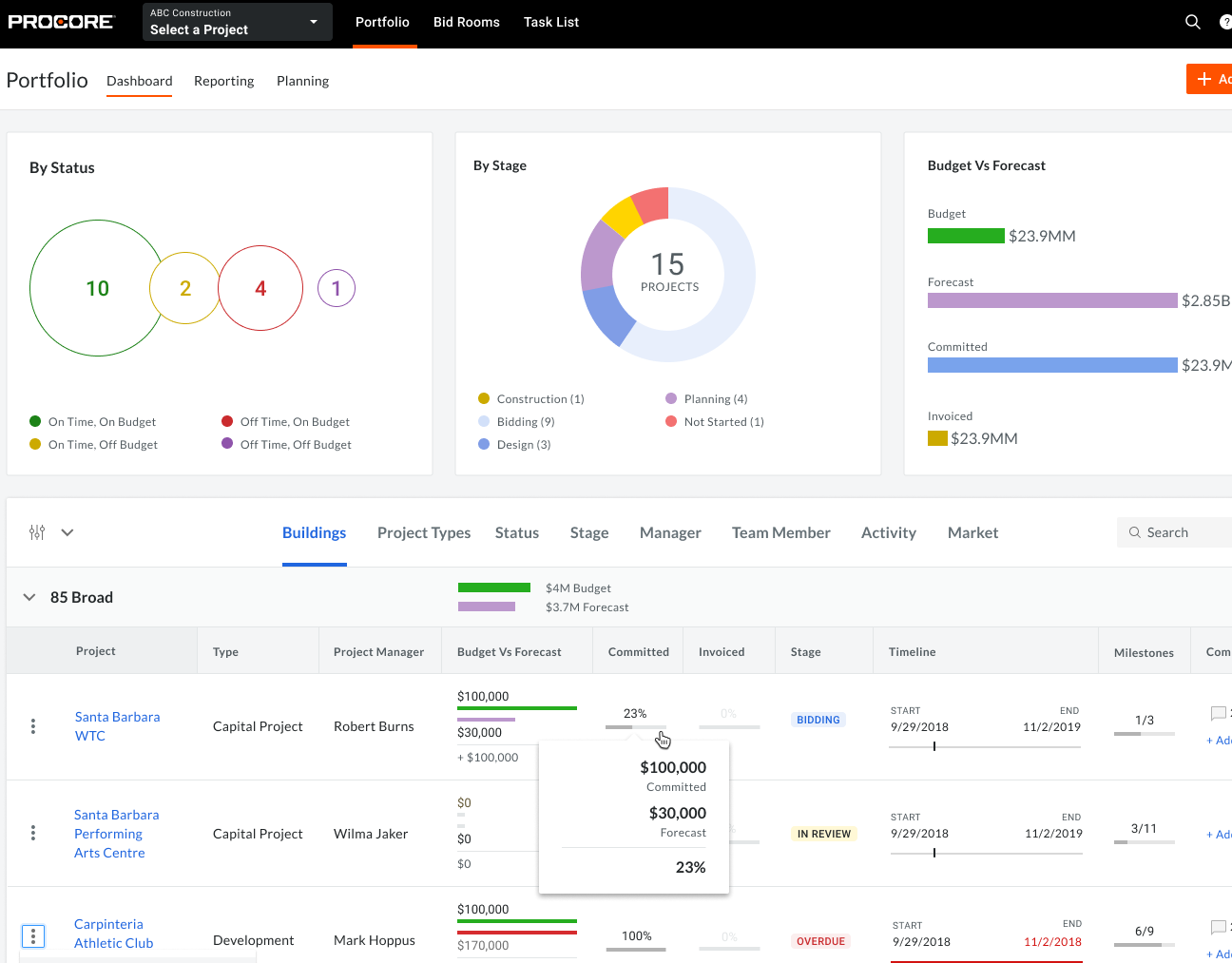
Task: Click the yellow circle showing 2
Action: point(185,288)
